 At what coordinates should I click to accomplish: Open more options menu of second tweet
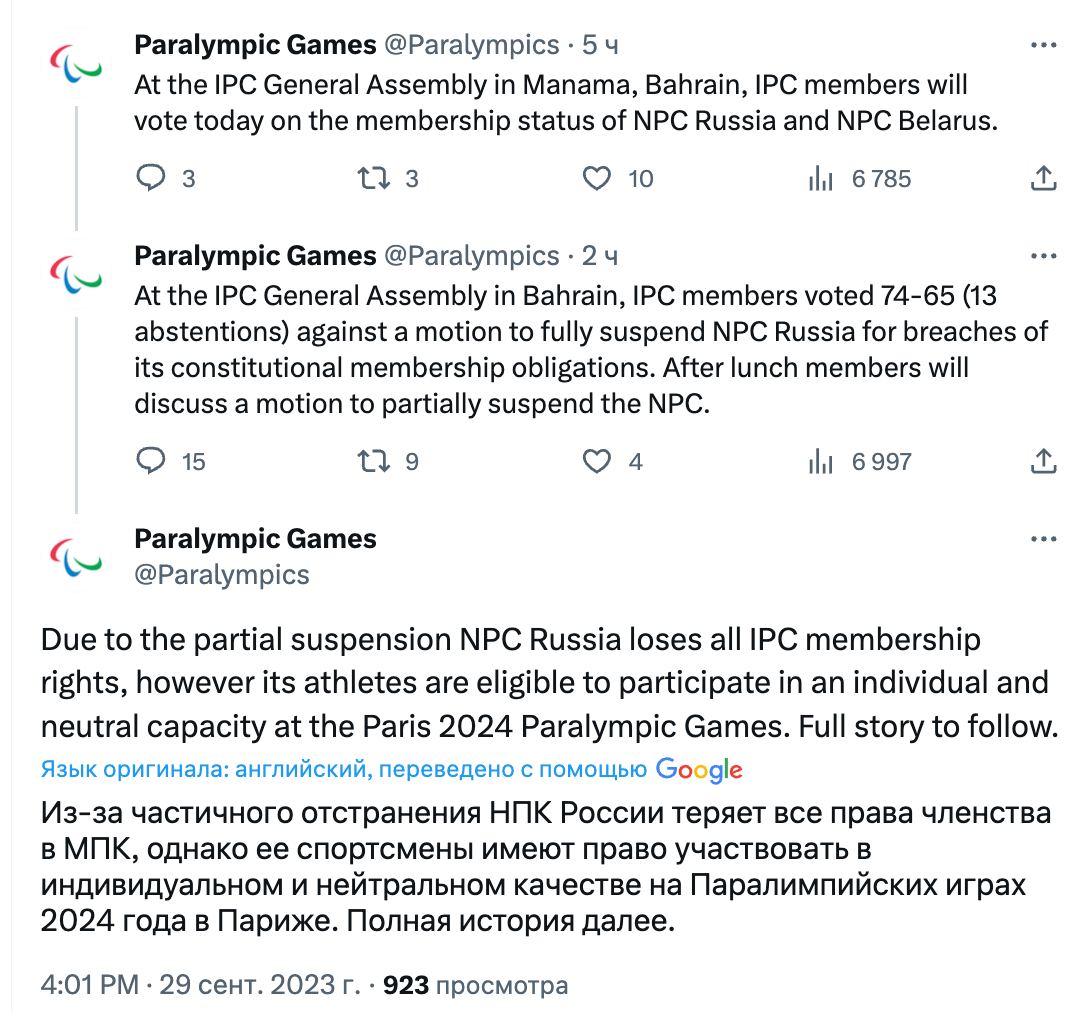pyautogui.click(x=1043, y=256)
